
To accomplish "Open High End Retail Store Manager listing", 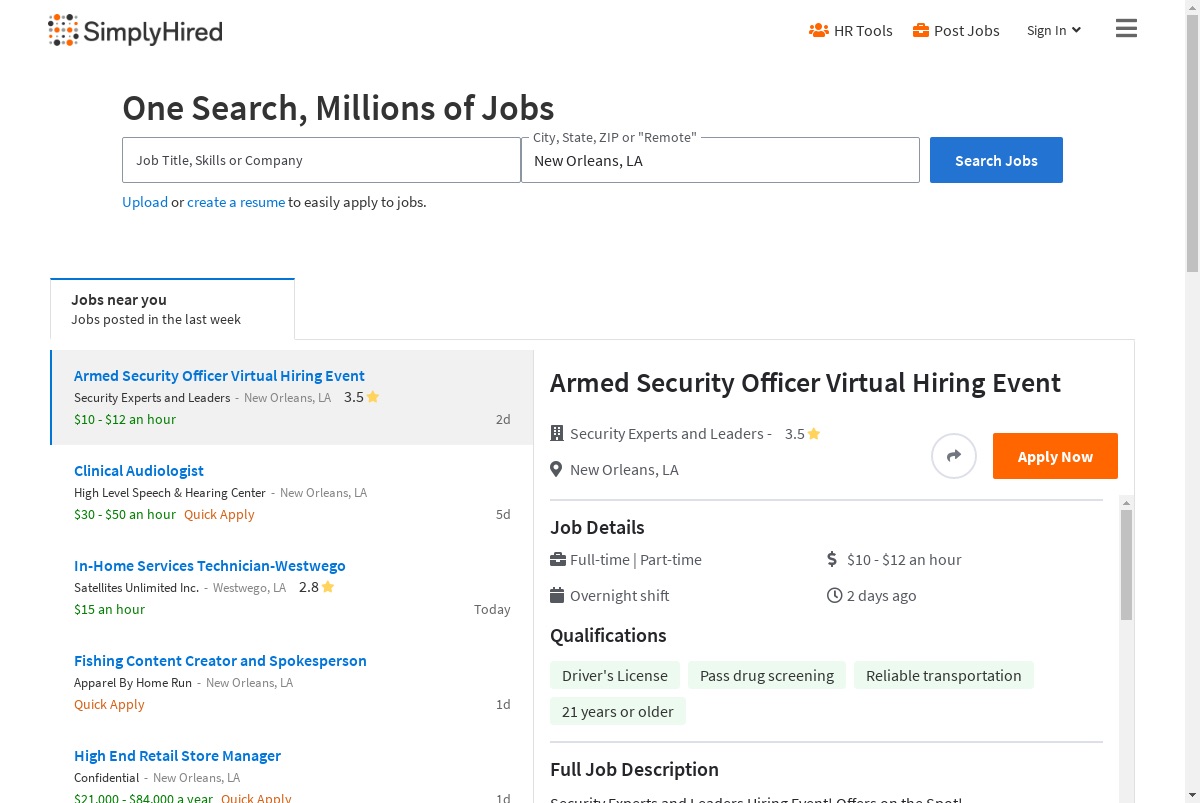I will (x=177, y=756).
